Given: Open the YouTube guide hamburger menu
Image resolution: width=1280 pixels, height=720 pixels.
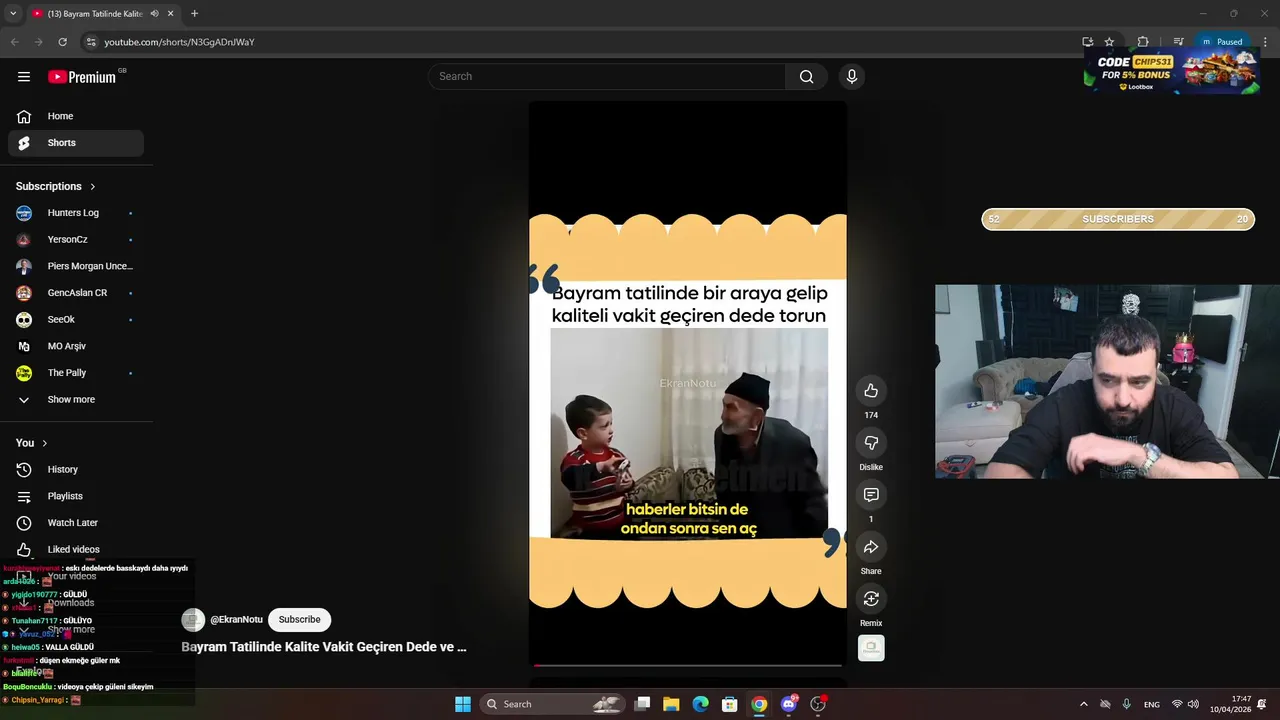Looking at the screenshot, I should point(24,77).
